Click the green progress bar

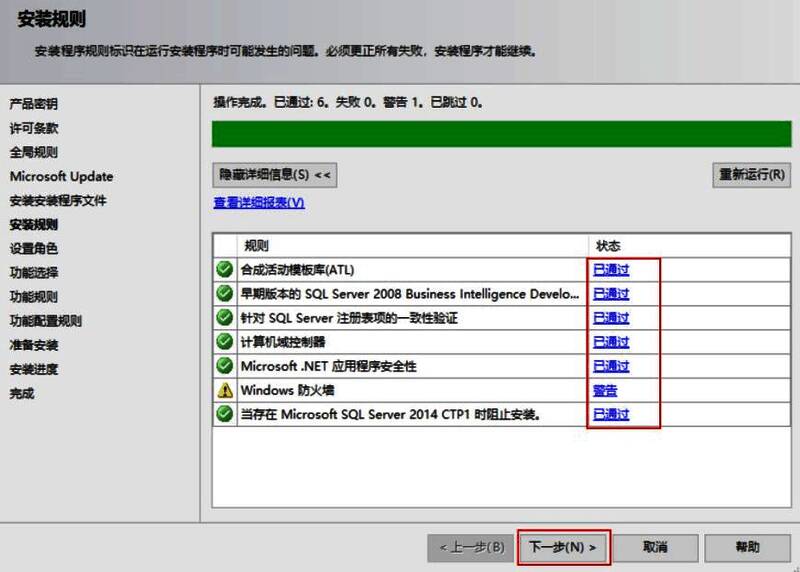[501, 134]
